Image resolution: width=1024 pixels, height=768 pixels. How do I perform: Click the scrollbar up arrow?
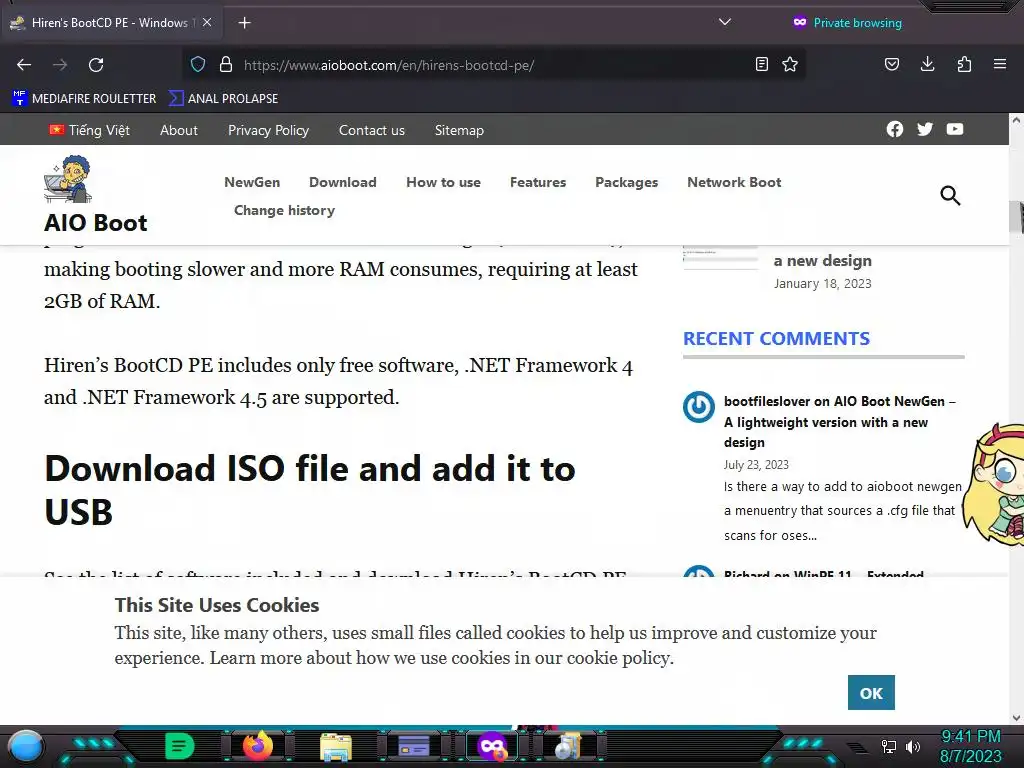pos(1016,120)
